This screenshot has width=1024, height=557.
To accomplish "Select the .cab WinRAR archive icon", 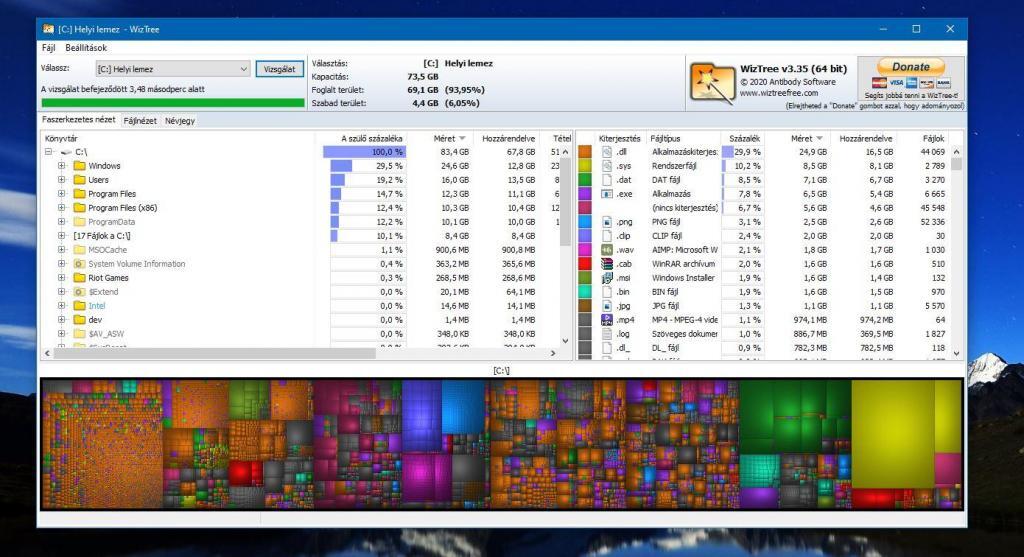I will 607,264.
